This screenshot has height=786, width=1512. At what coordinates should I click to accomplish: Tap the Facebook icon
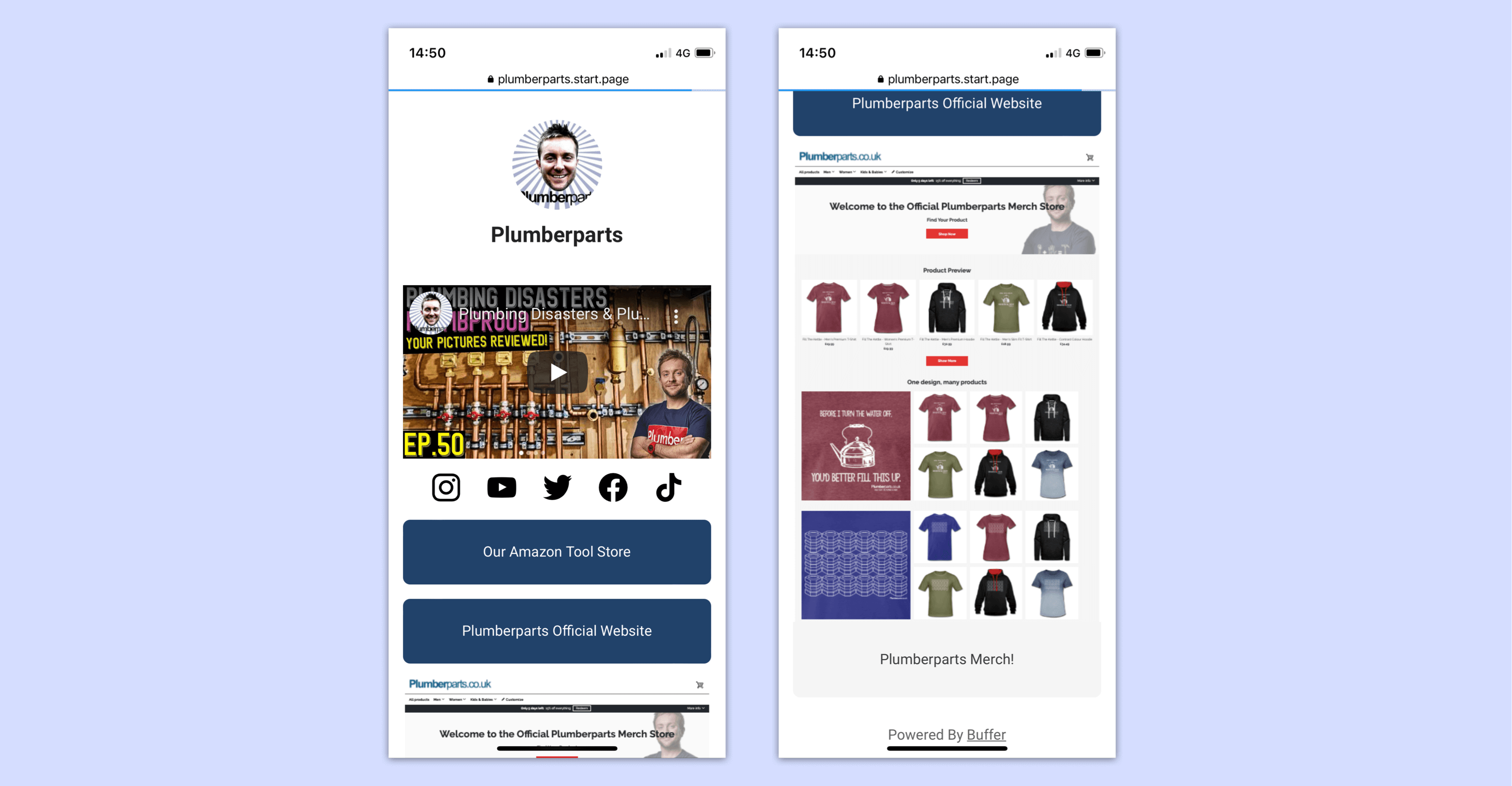(611, 487)
